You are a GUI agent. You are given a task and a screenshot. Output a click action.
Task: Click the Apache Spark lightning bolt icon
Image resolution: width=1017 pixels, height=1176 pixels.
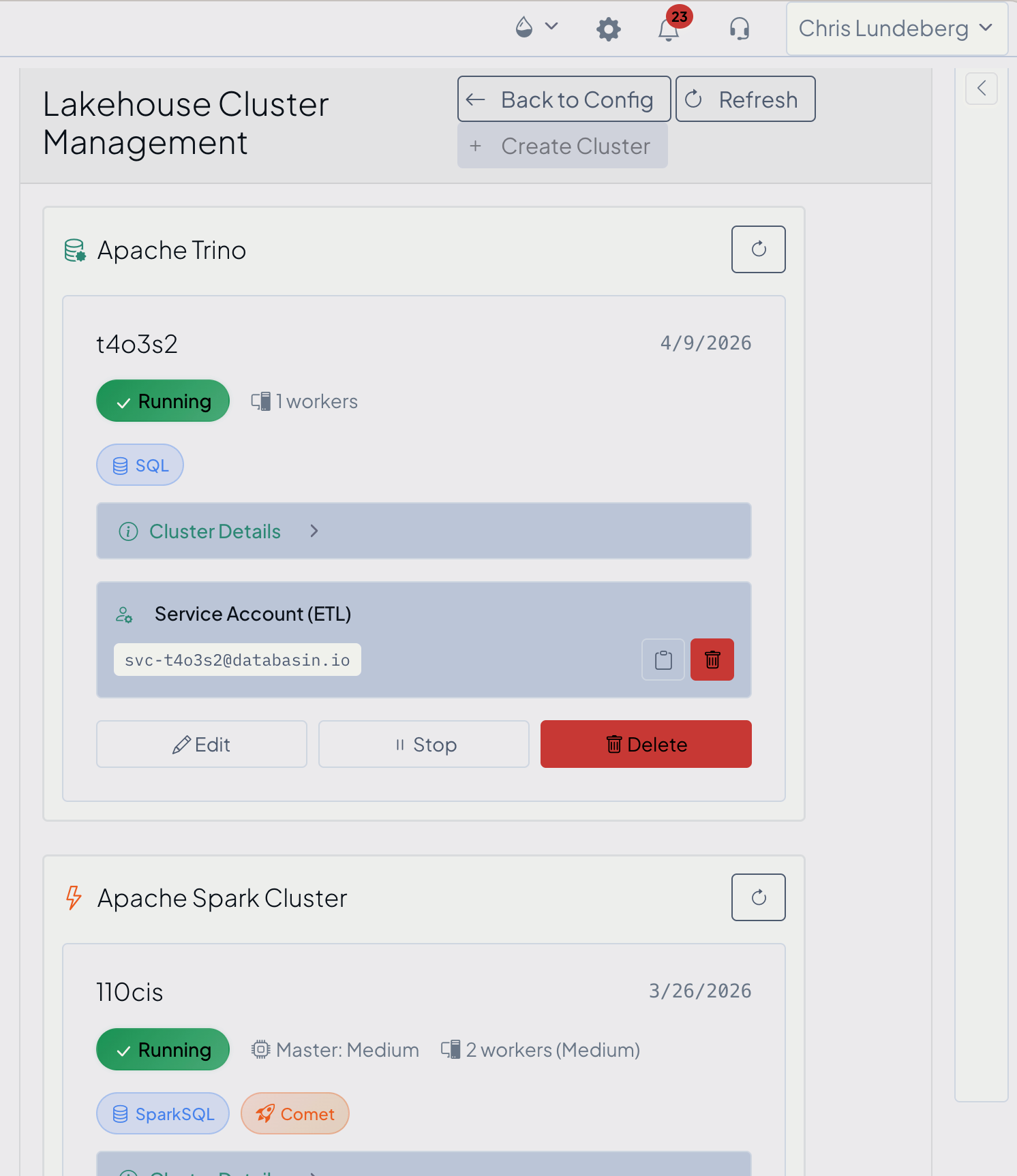74,898
